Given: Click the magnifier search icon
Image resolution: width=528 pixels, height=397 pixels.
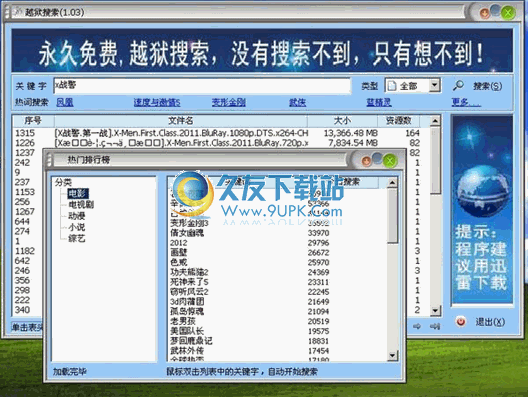Looking at the screenshot, I should (x=458, y=86).
